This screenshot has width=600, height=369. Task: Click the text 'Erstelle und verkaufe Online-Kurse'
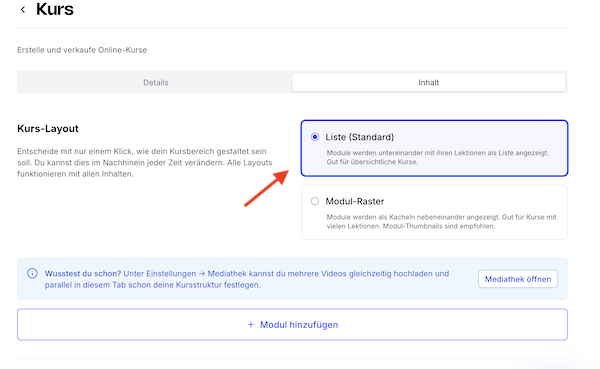pos(82,50)
